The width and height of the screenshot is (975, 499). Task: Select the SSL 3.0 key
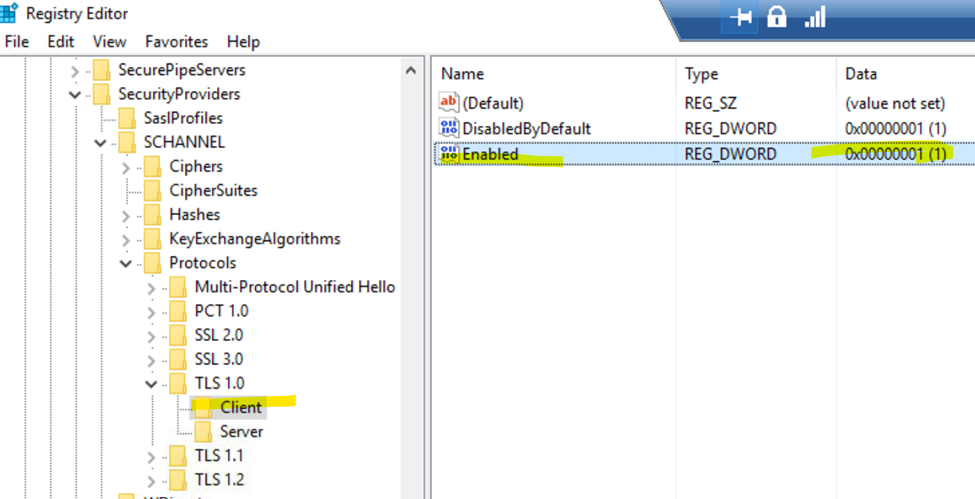point(219,359)
